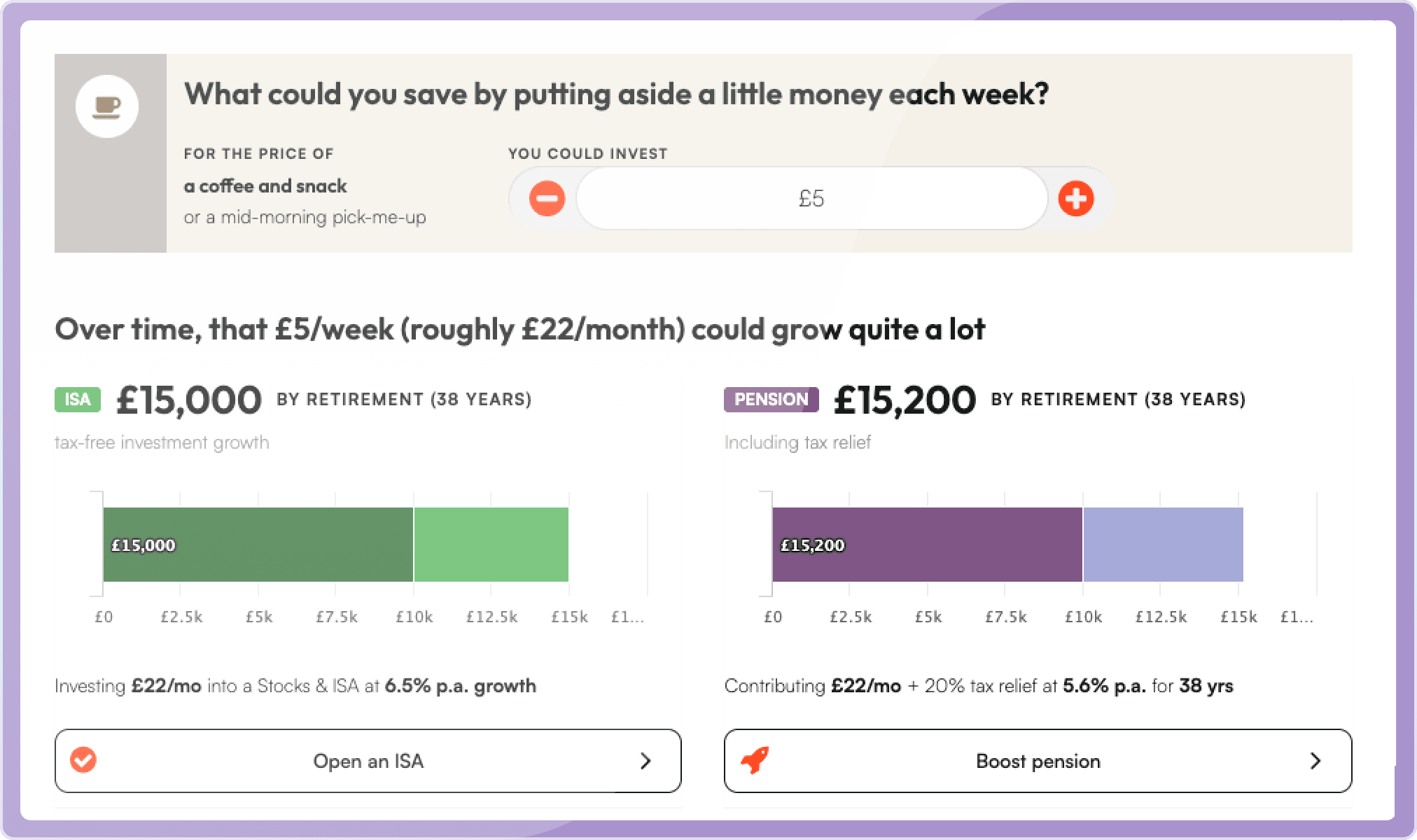Decrease weekly investment with minus button

[x=547, y=199]
